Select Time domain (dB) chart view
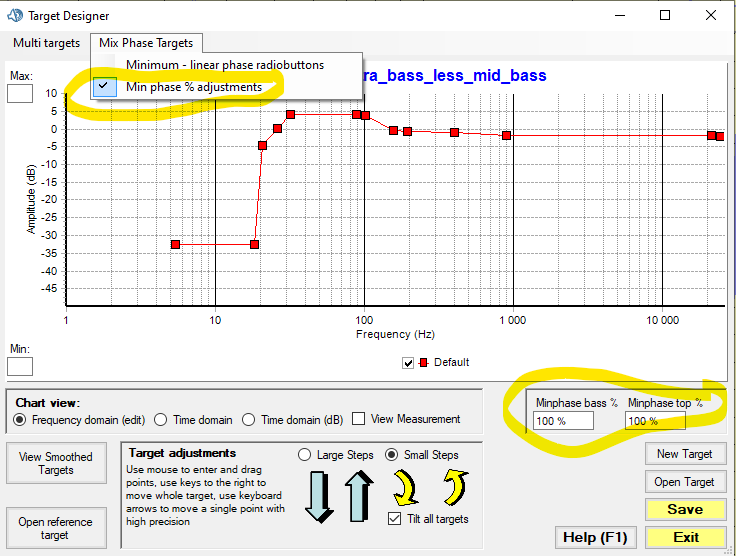 [293, 419]
